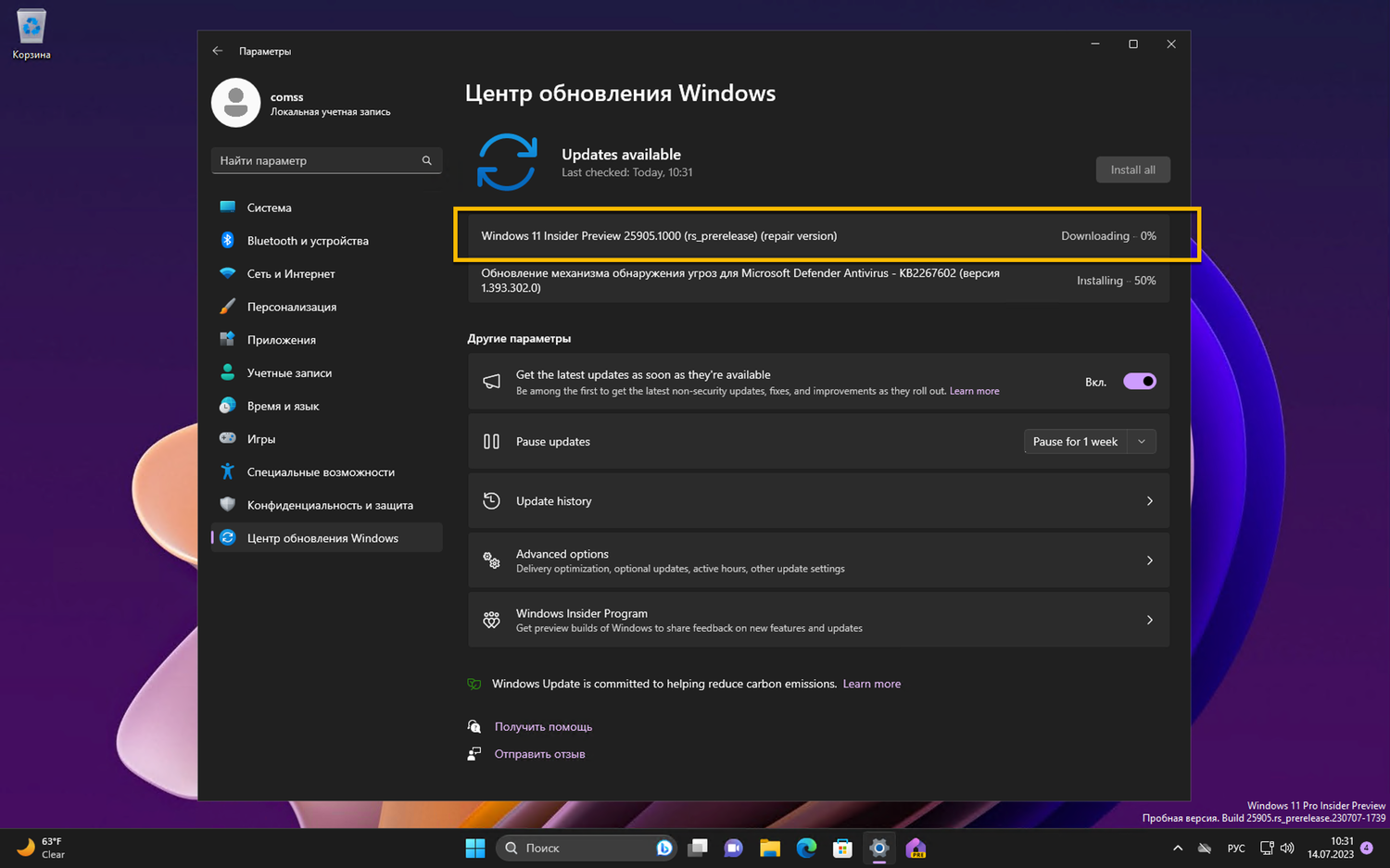Screen dimensions: 1390x868
Task: Open Учетные записи category
Action: point(326,372)
